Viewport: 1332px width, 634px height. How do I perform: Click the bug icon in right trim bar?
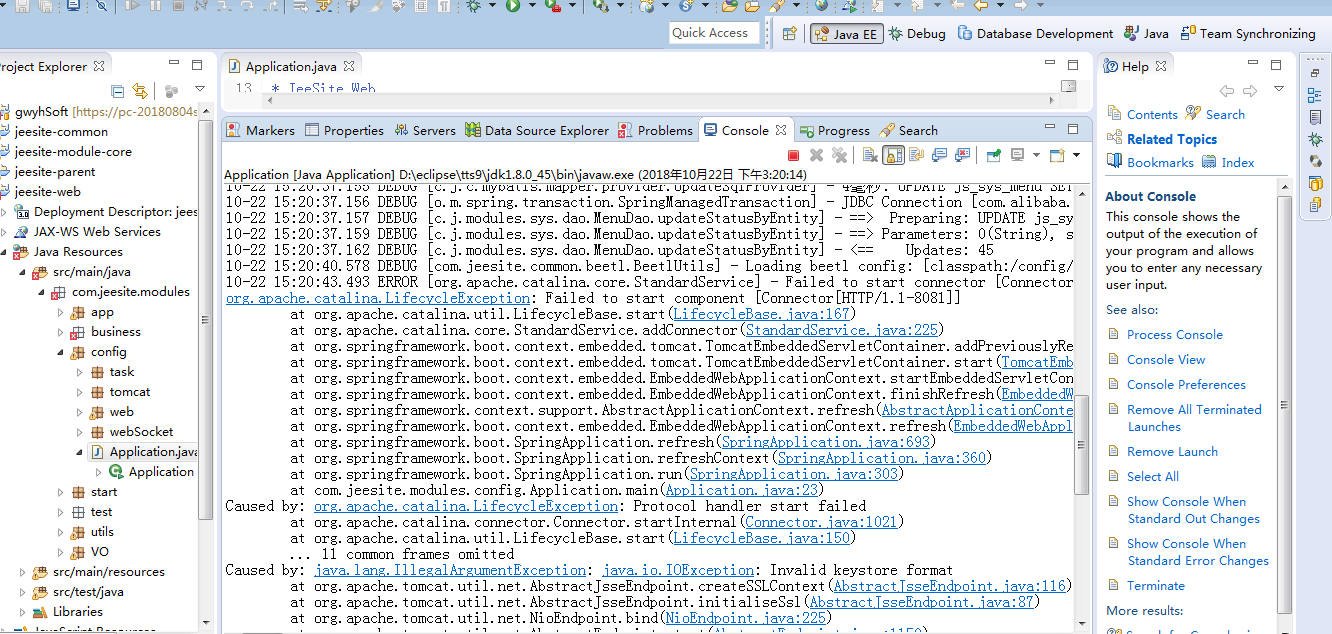(x=1315, y=140)
